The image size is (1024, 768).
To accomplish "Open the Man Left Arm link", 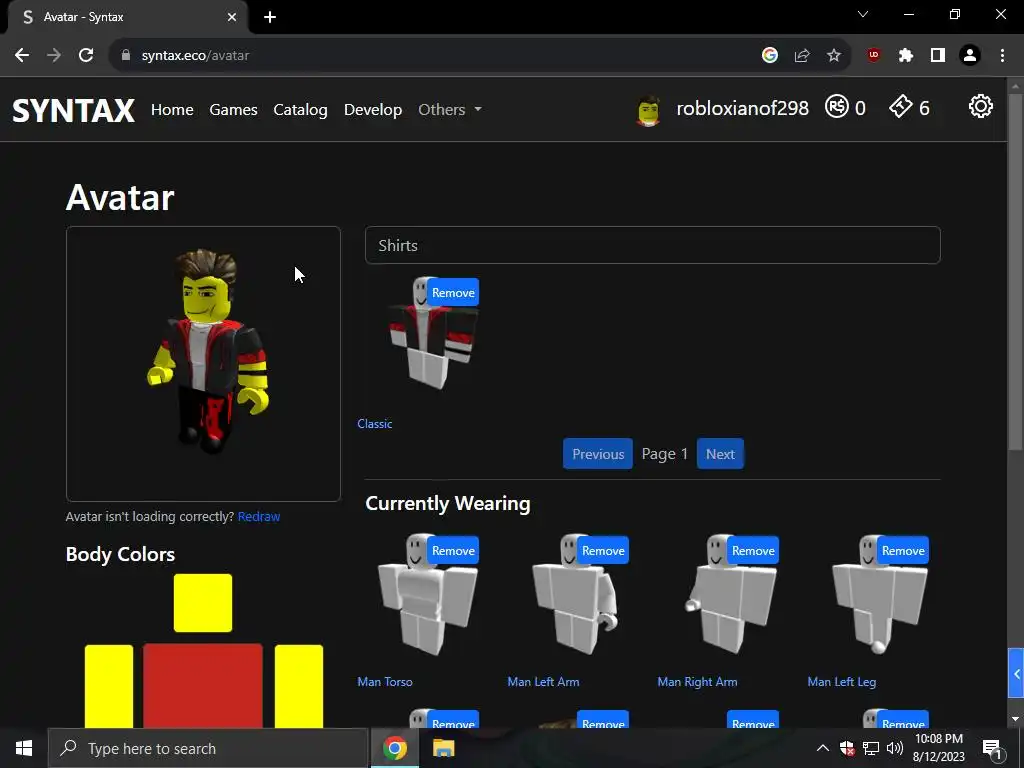I will click(543, 682).
